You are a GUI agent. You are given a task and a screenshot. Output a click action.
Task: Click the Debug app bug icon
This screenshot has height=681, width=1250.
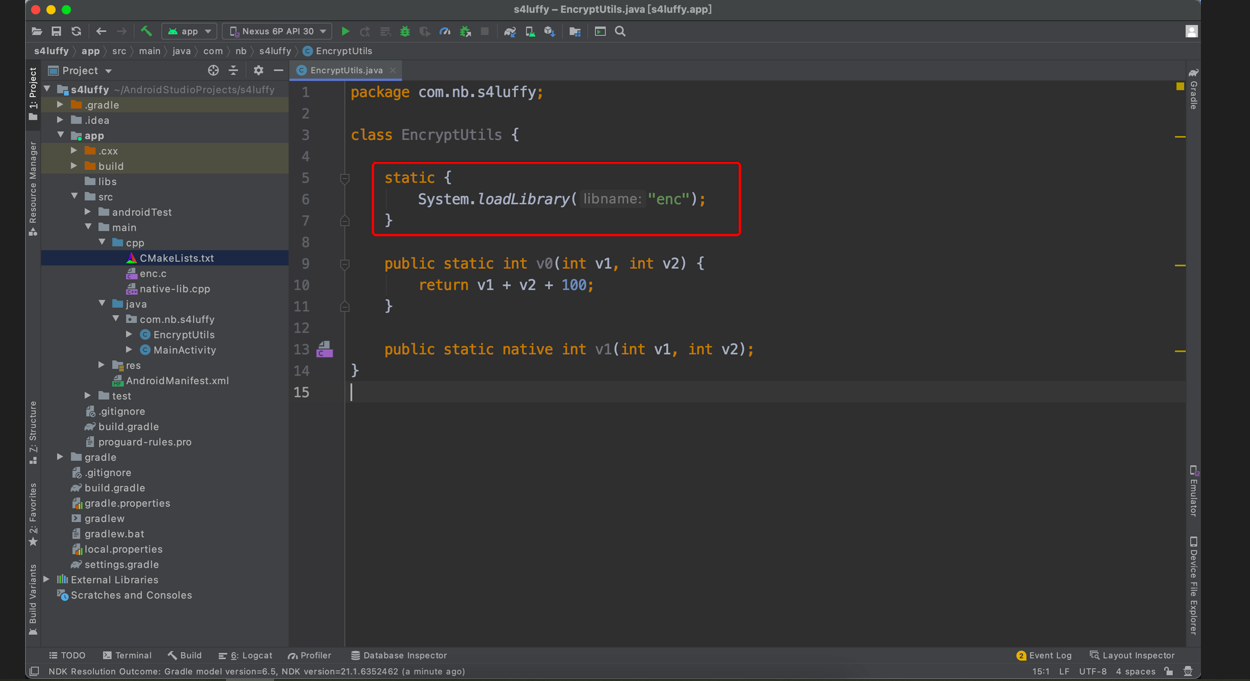click(405, 32)
